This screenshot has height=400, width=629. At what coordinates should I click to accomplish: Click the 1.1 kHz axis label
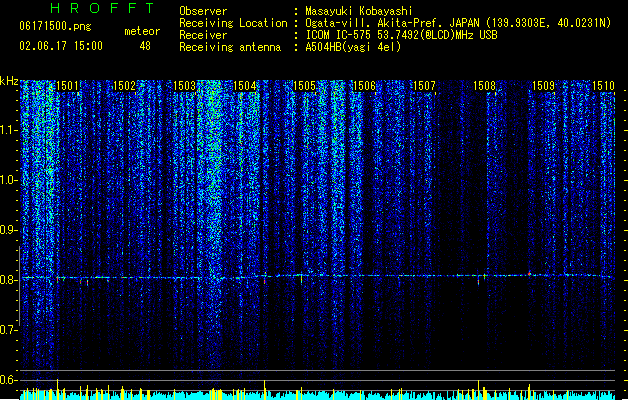point(9,130)
